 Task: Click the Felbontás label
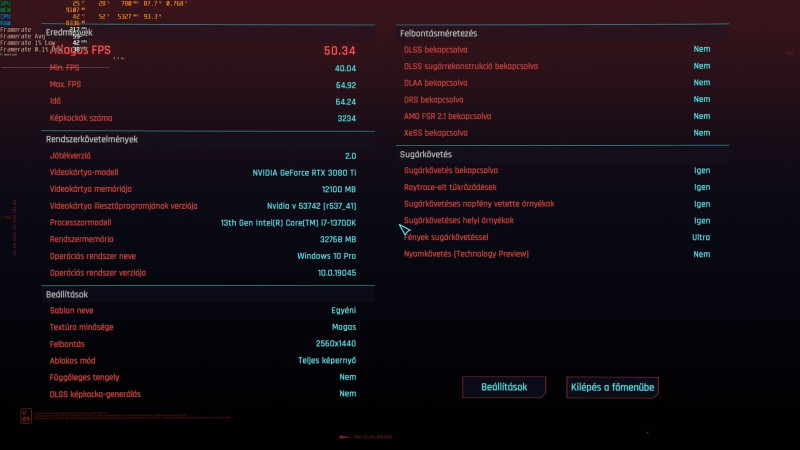pyautogui.click(x=67, y=344)
